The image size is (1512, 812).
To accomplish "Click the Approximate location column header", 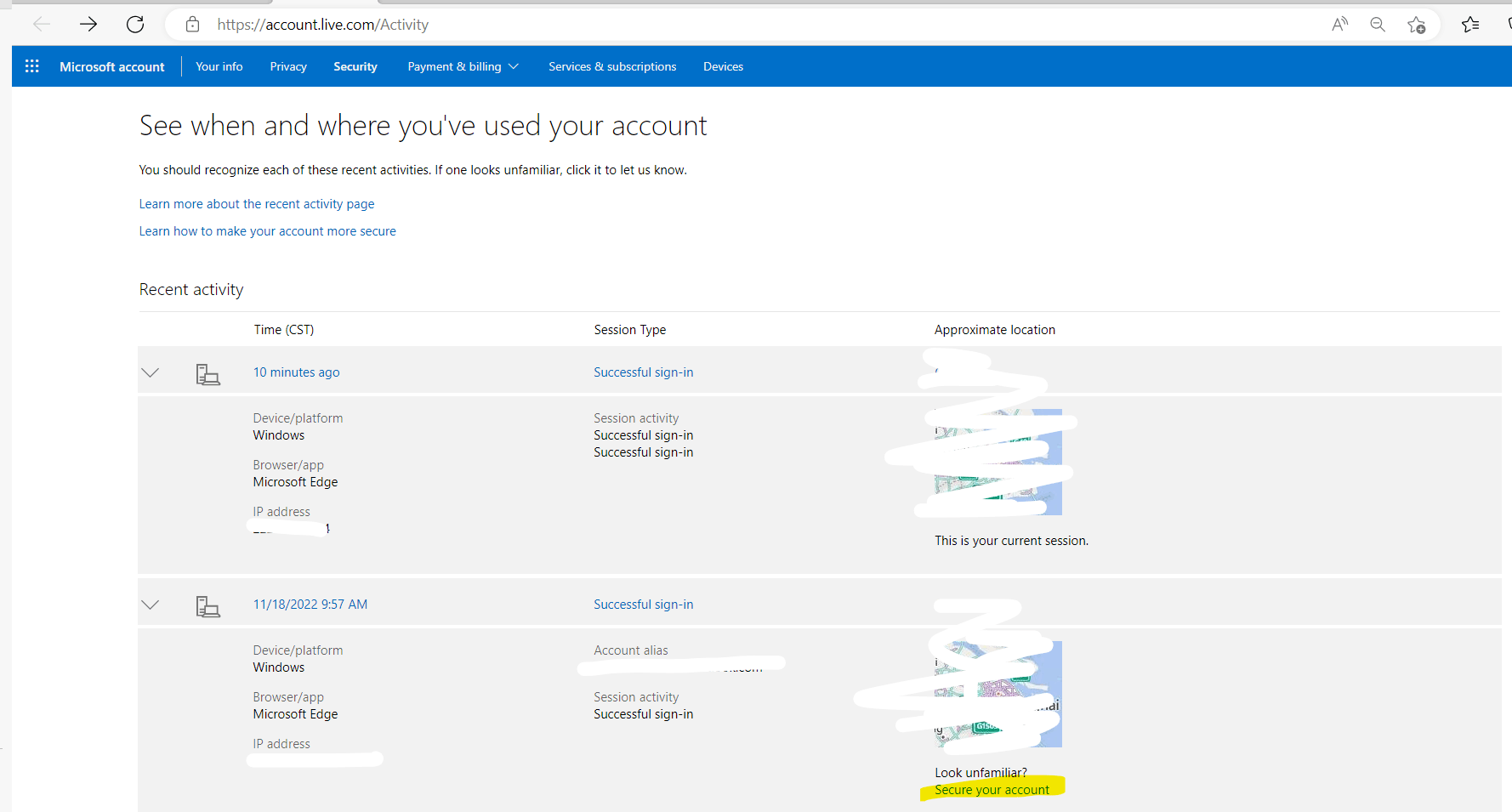I will click(x=995, y=330).
